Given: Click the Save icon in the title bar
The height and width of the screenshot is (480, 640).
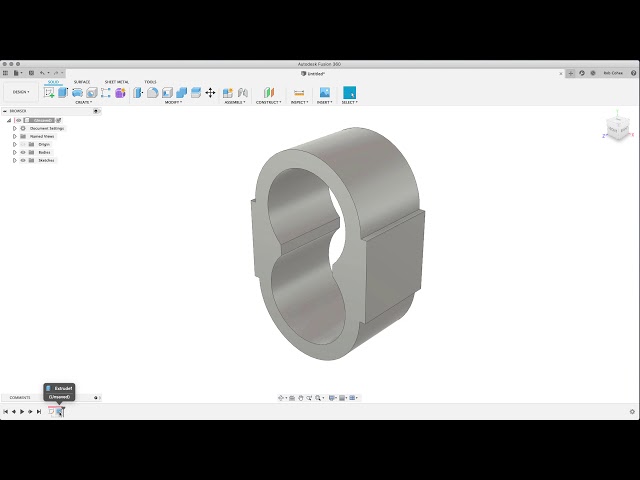Looking at the screenshot, I should tap(31, 73).
